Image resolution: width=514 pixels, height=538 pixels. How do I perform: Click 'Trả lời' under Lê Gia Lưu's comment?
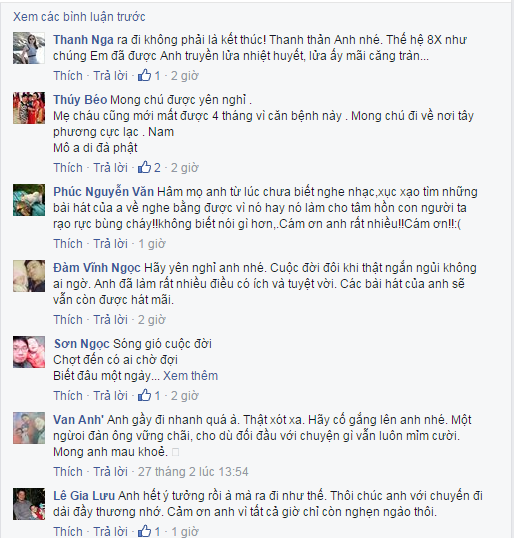tap(110, 531)
